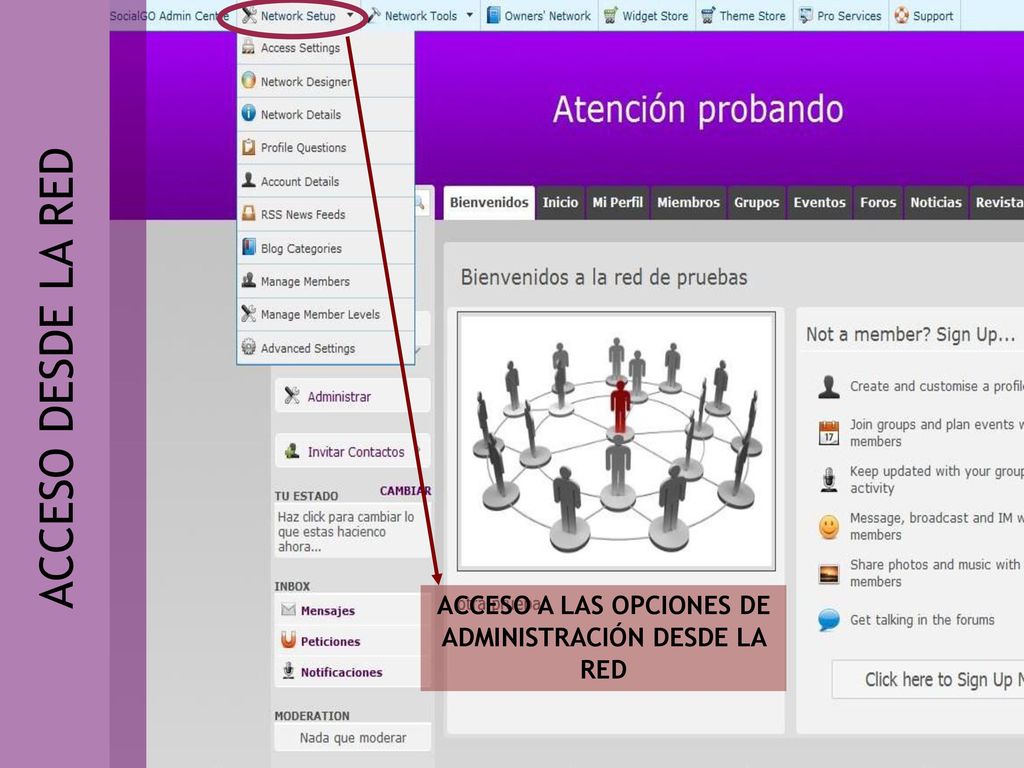This screenshot has width=1024, height=768.
Task: Click the network people image thumbnail
Action: click(x=616, y=441)
